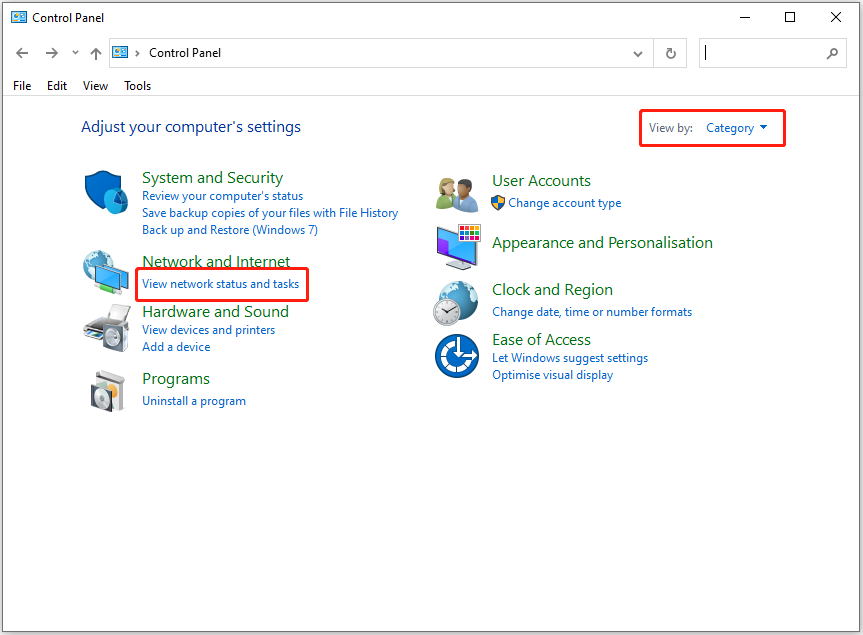Viewport: 863px width, 635px height.
Task: Click the Ease of Access icon
Action: pos(457,356)
